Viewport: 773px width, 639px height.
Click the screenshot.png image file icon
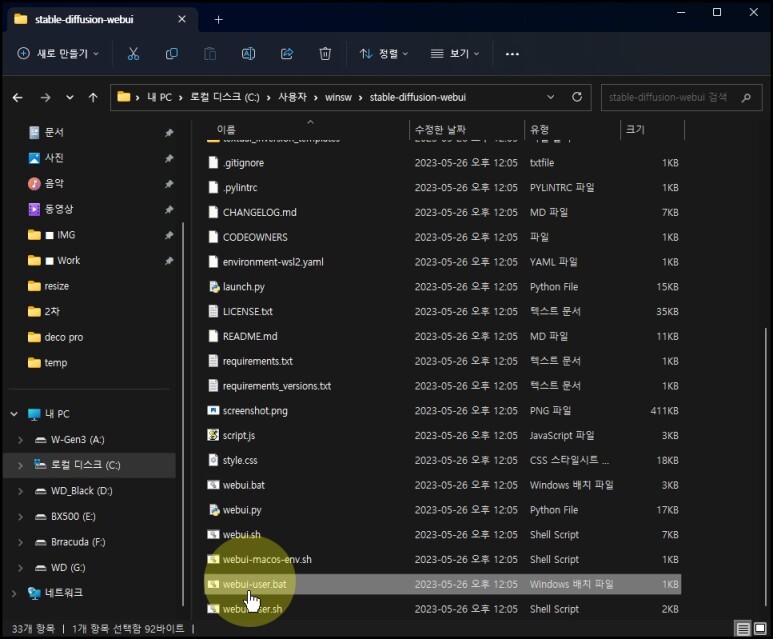coord(213,410)
